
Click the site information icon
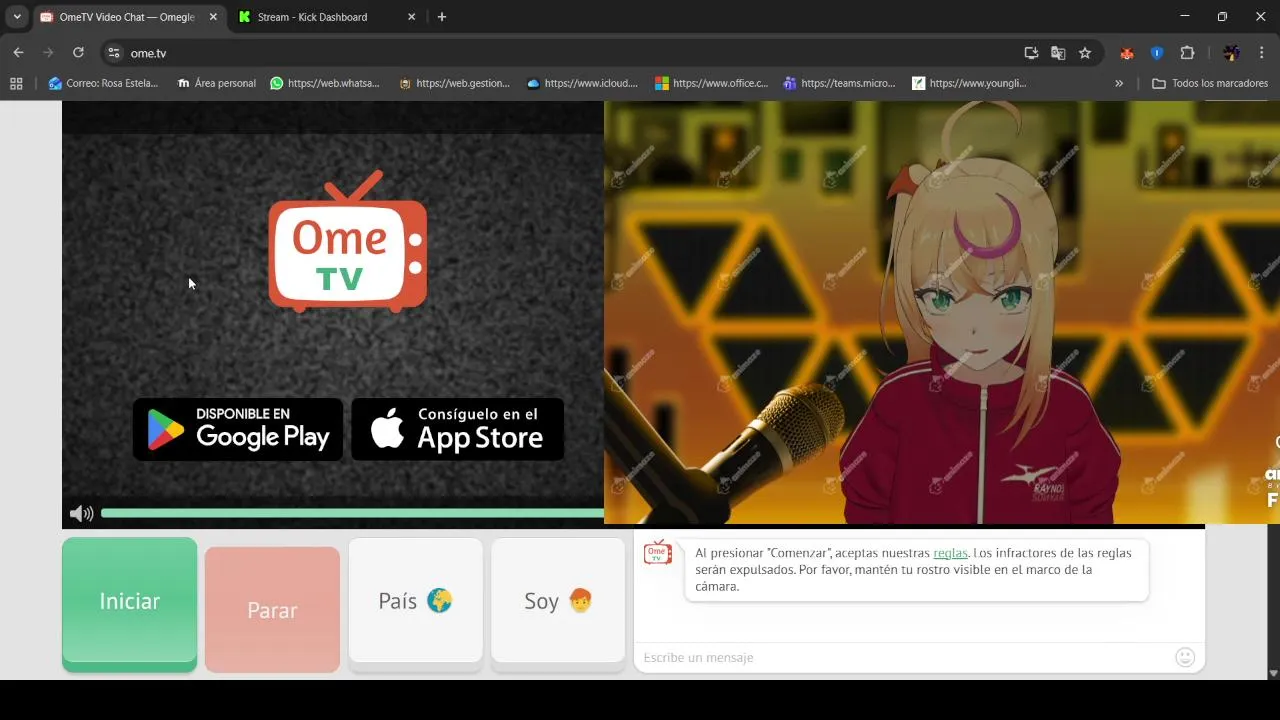(x=114, y=53)
